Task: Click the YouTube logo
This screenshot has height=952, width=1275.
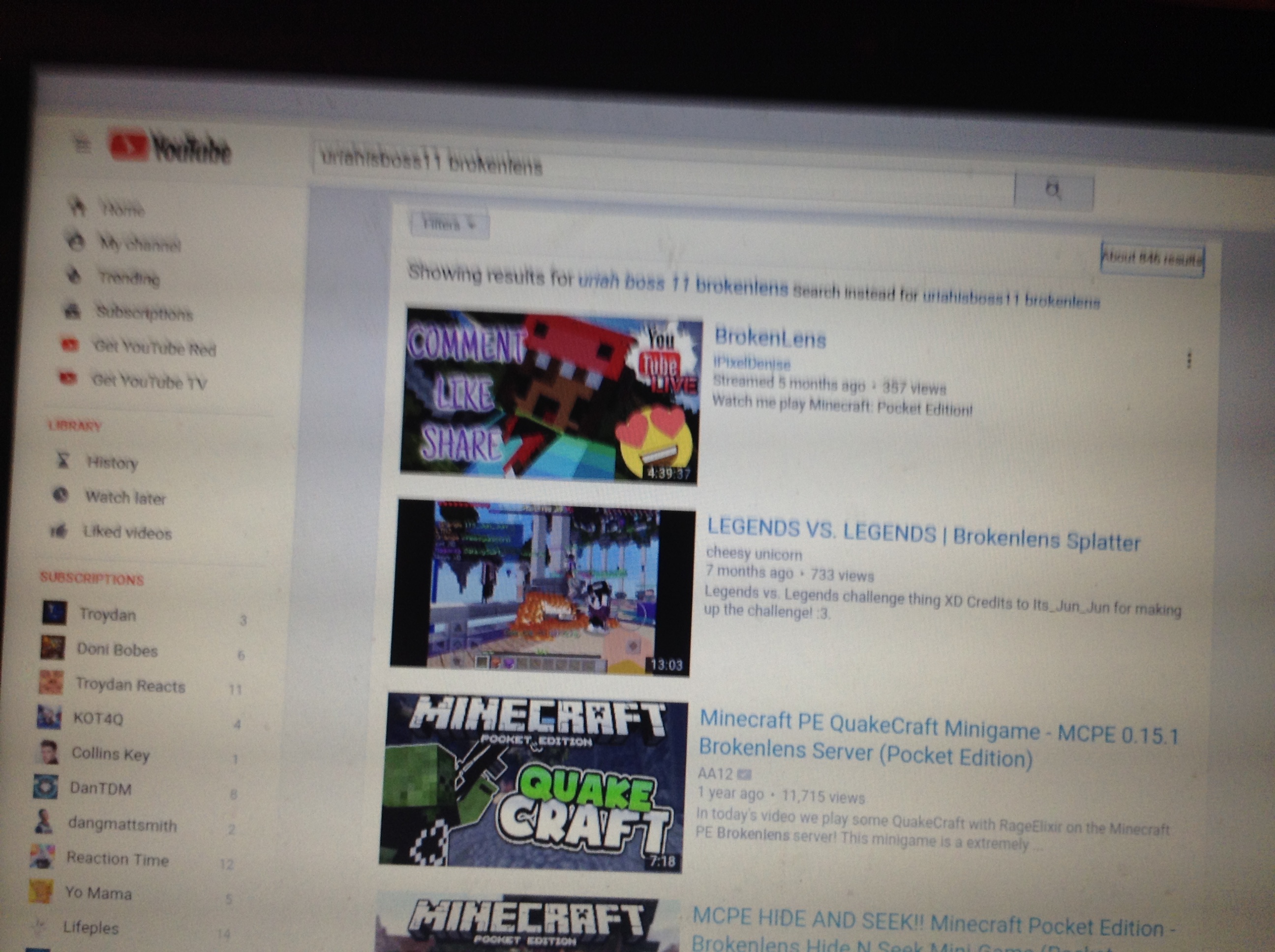Action: [x=170, y=148]
